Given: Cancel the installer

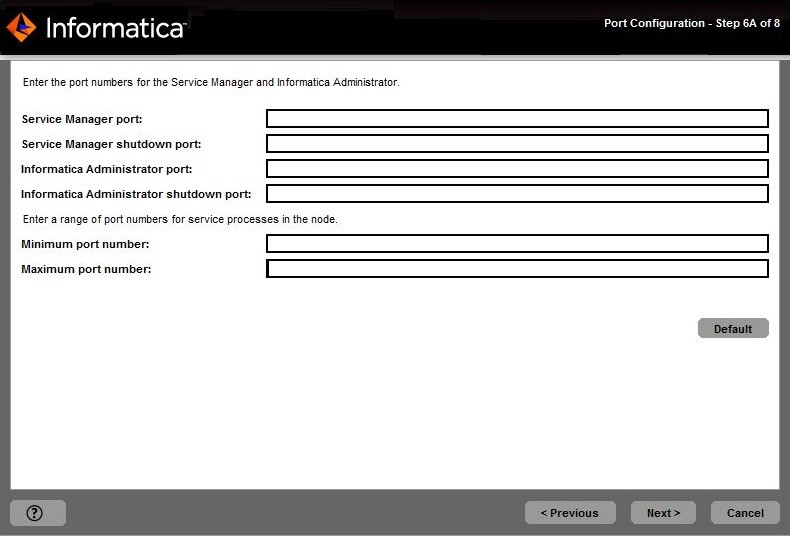Looking at the screenshot, I should (x=745, y=513).
